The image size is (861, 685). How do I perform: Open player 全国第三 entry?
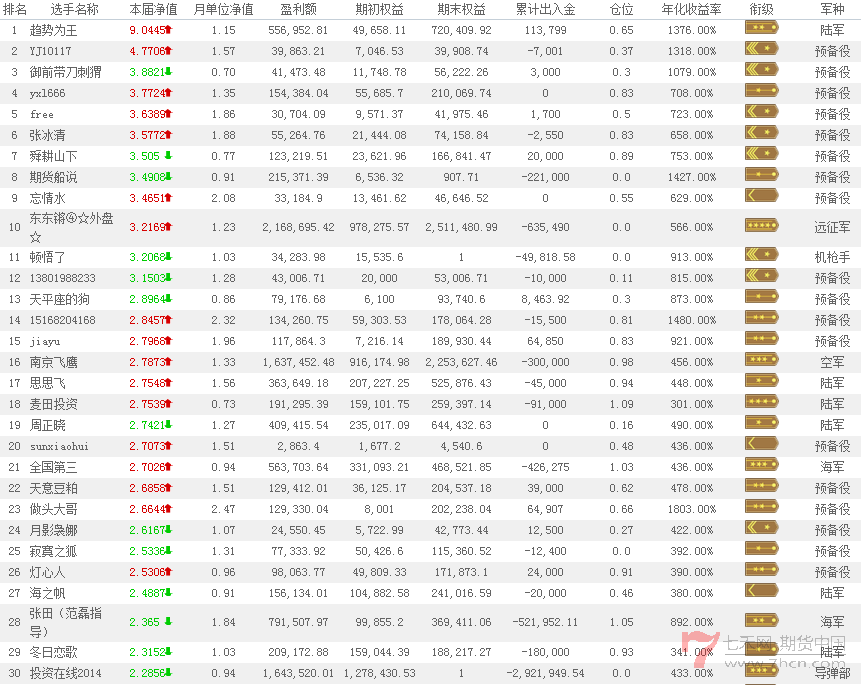pos(53,467)
